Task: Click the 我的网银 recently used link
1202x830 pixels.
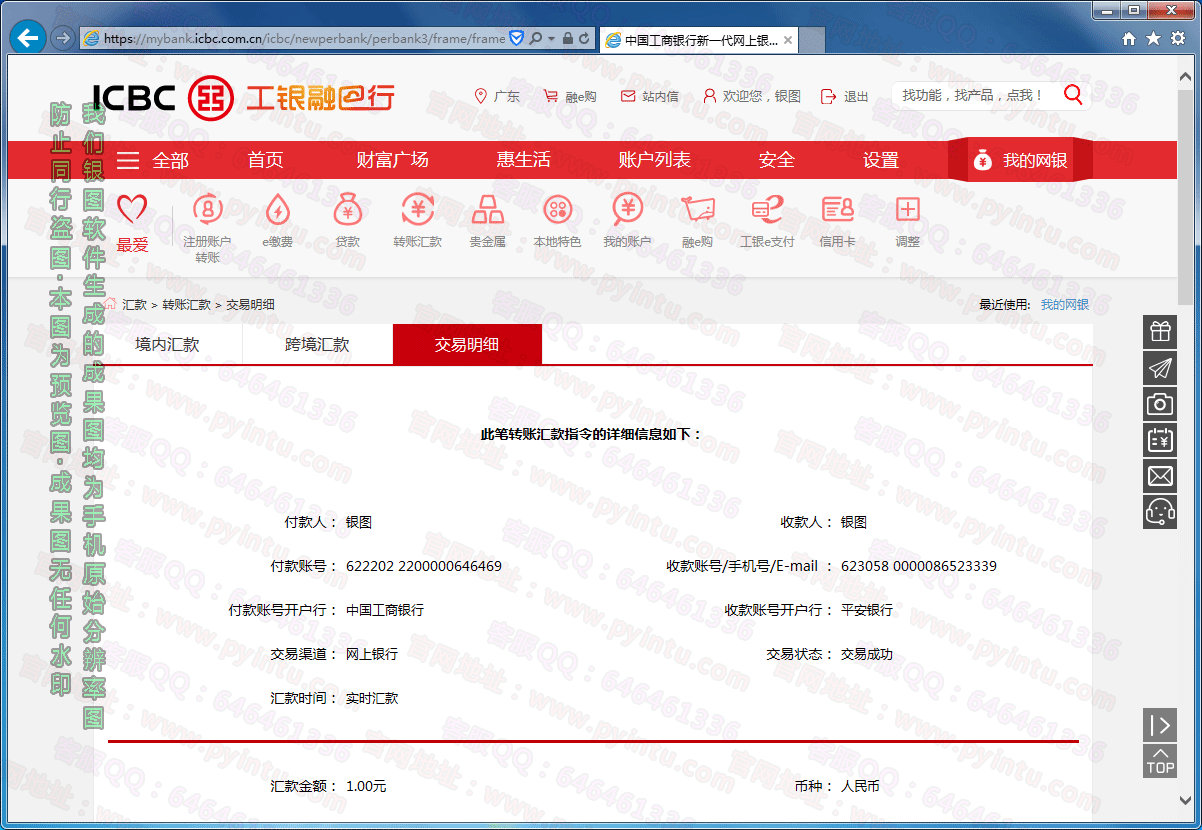Action: pos(1064,305)
